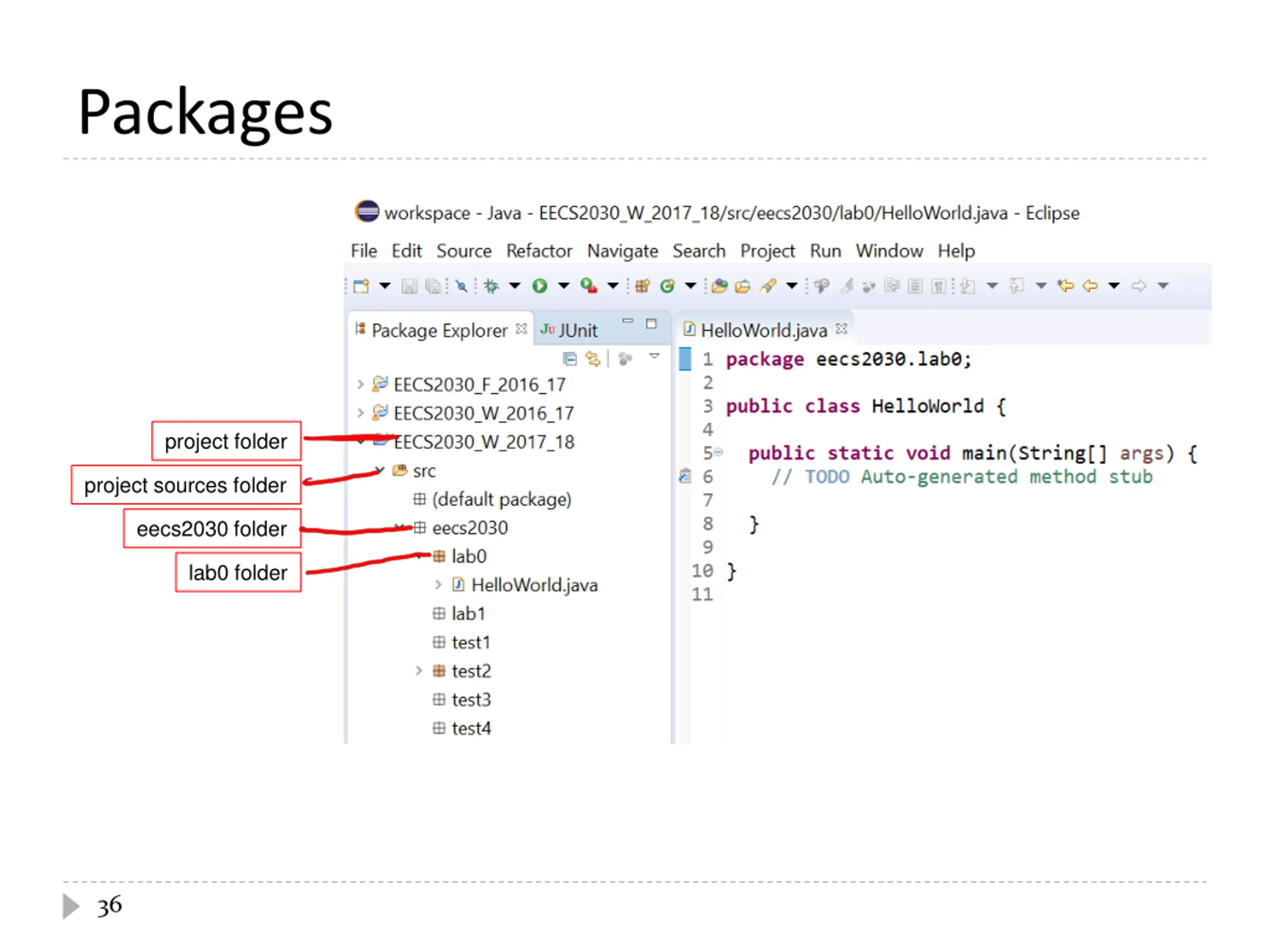Click the Save disk icon in toolbar

409,286
